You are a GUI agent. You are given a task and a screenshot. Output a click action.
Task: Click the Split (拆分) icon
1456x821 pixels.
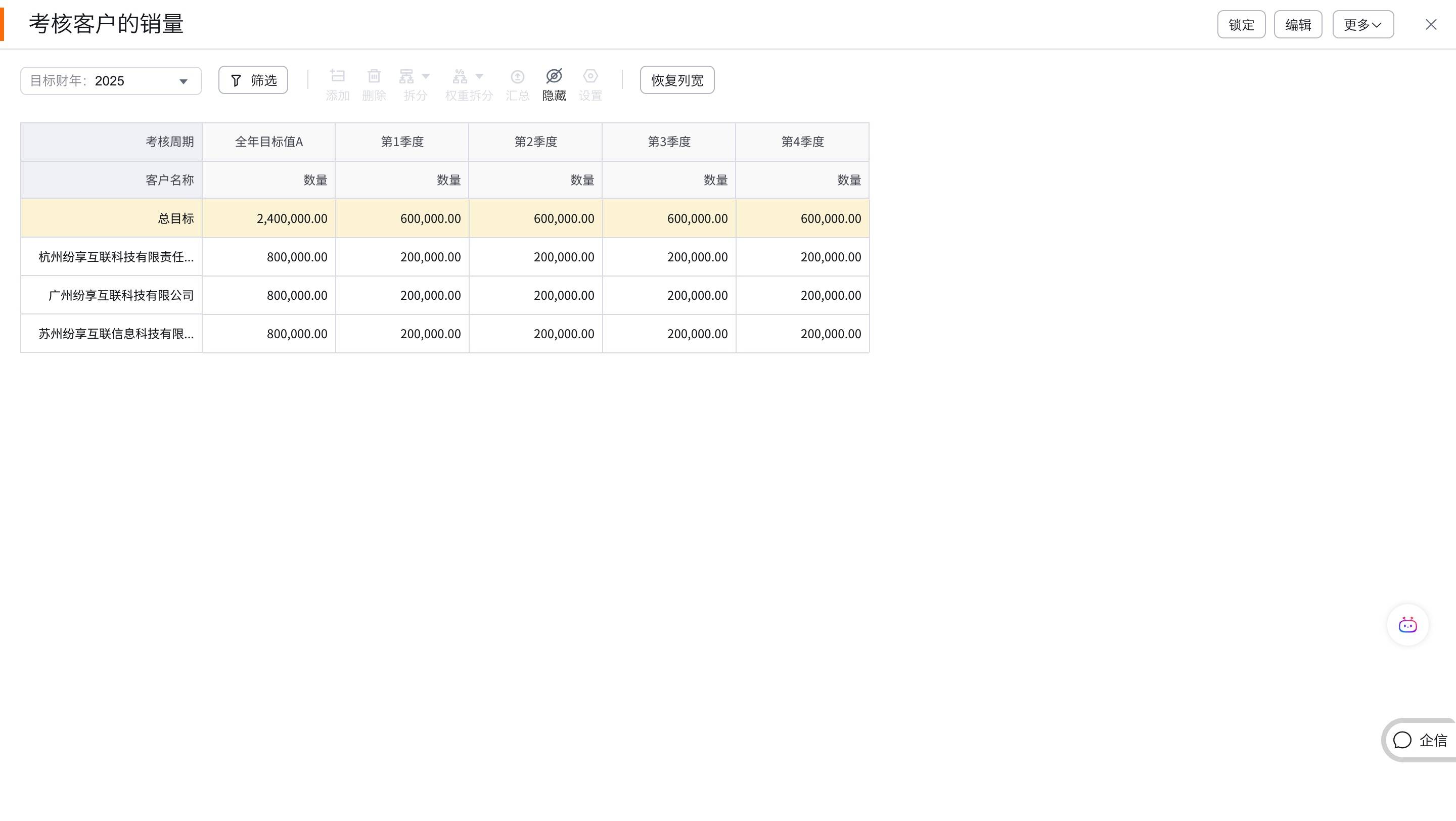click(x=406, y=76)
